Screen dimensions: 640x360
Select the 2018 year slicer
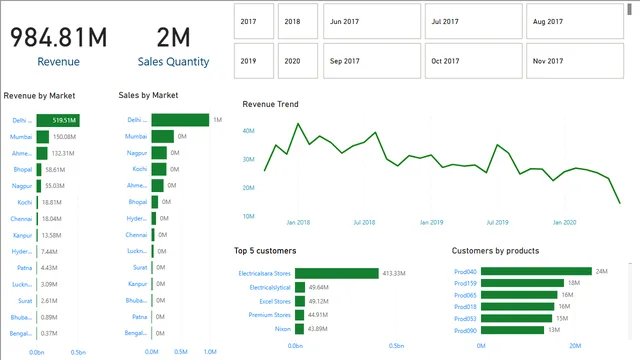click(298, 21)
